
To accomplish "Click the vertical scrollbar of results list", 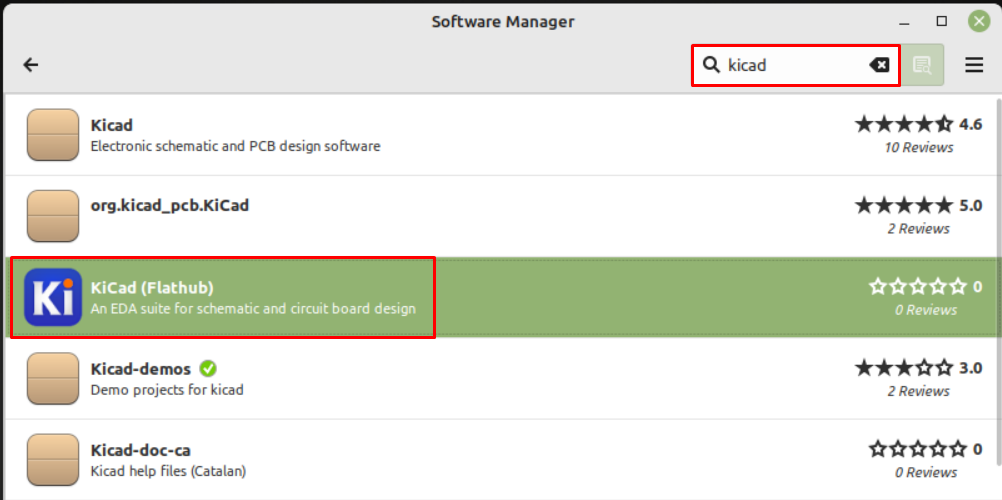I will [x=998, y=281].
